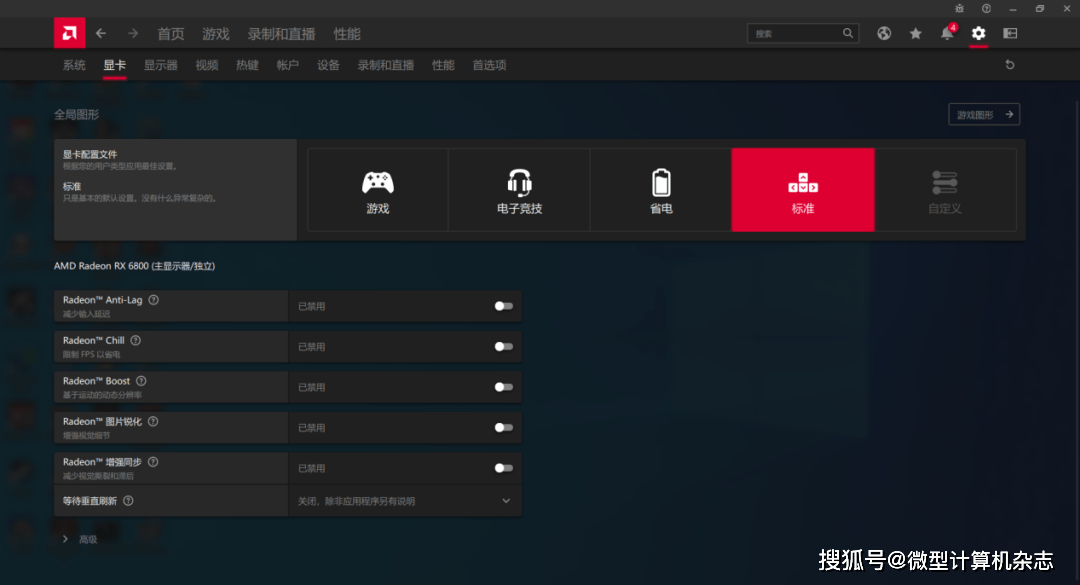The width and height of the screenshot is (1080, 585).
Task: Show help for Radeon Chill
Action: (x=136, y=340)
